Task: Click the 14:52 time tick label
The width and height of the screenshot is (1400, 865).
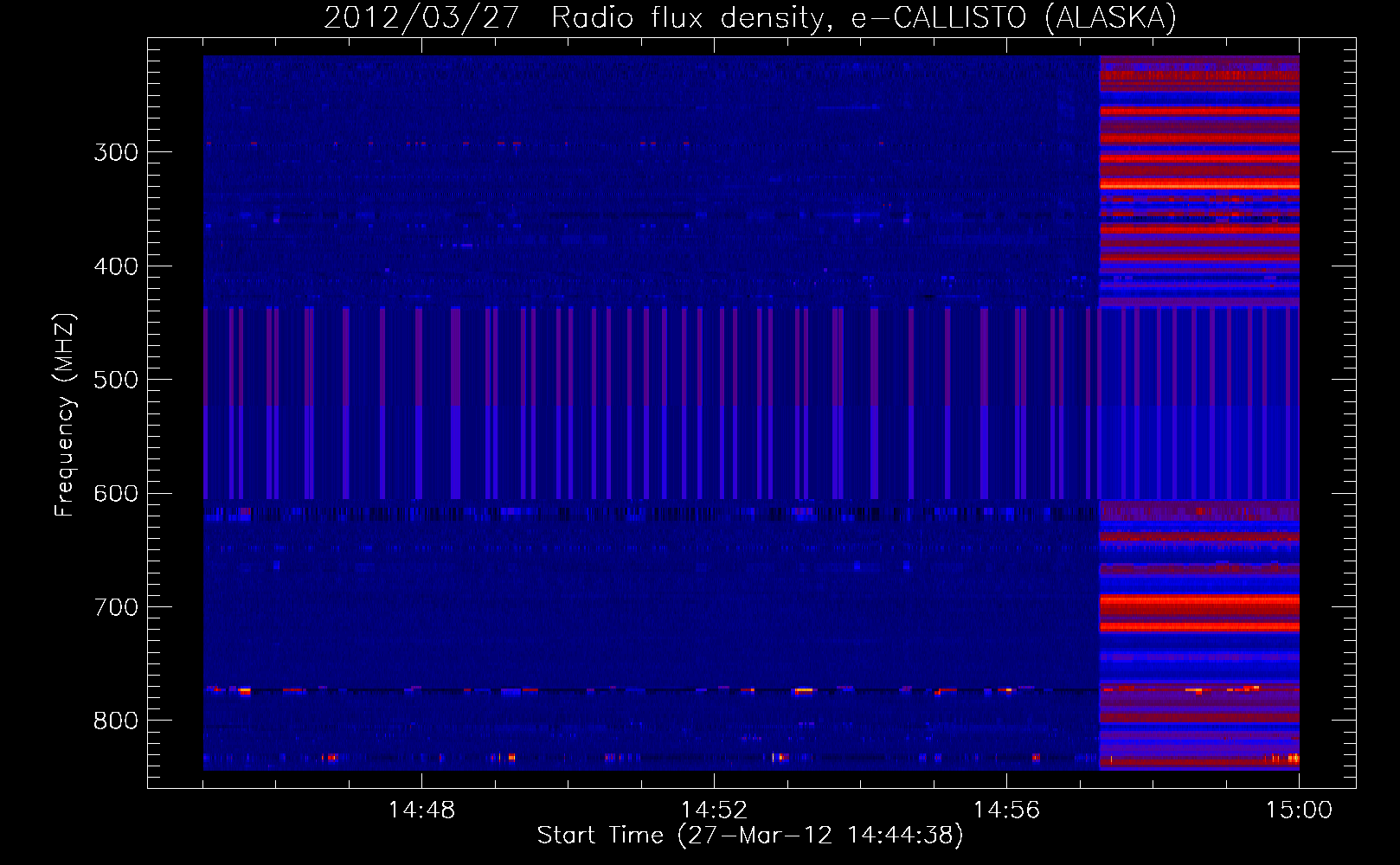Action: tap(714, 811)
